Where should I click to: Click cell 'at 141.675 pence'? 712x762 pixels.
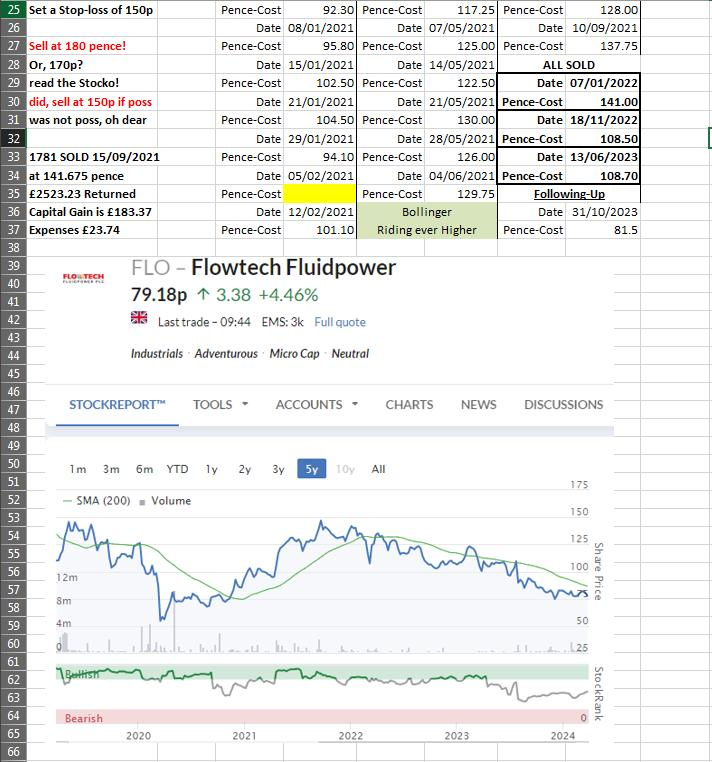pyautogui.click(x=92, y=176)
